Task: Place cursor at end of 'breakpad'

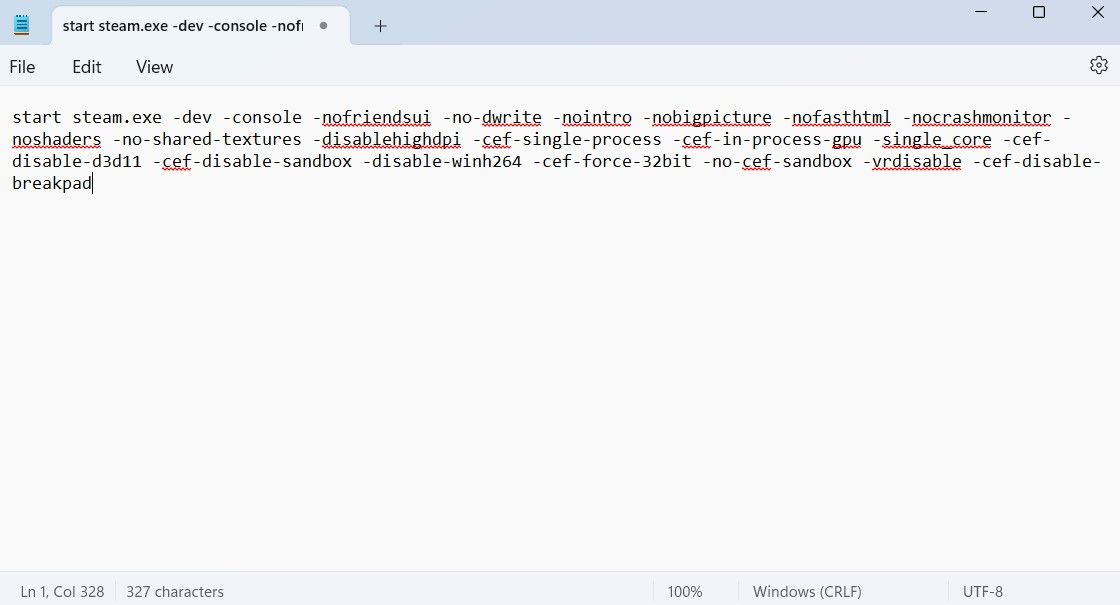Action: click(x=92, y=184)
